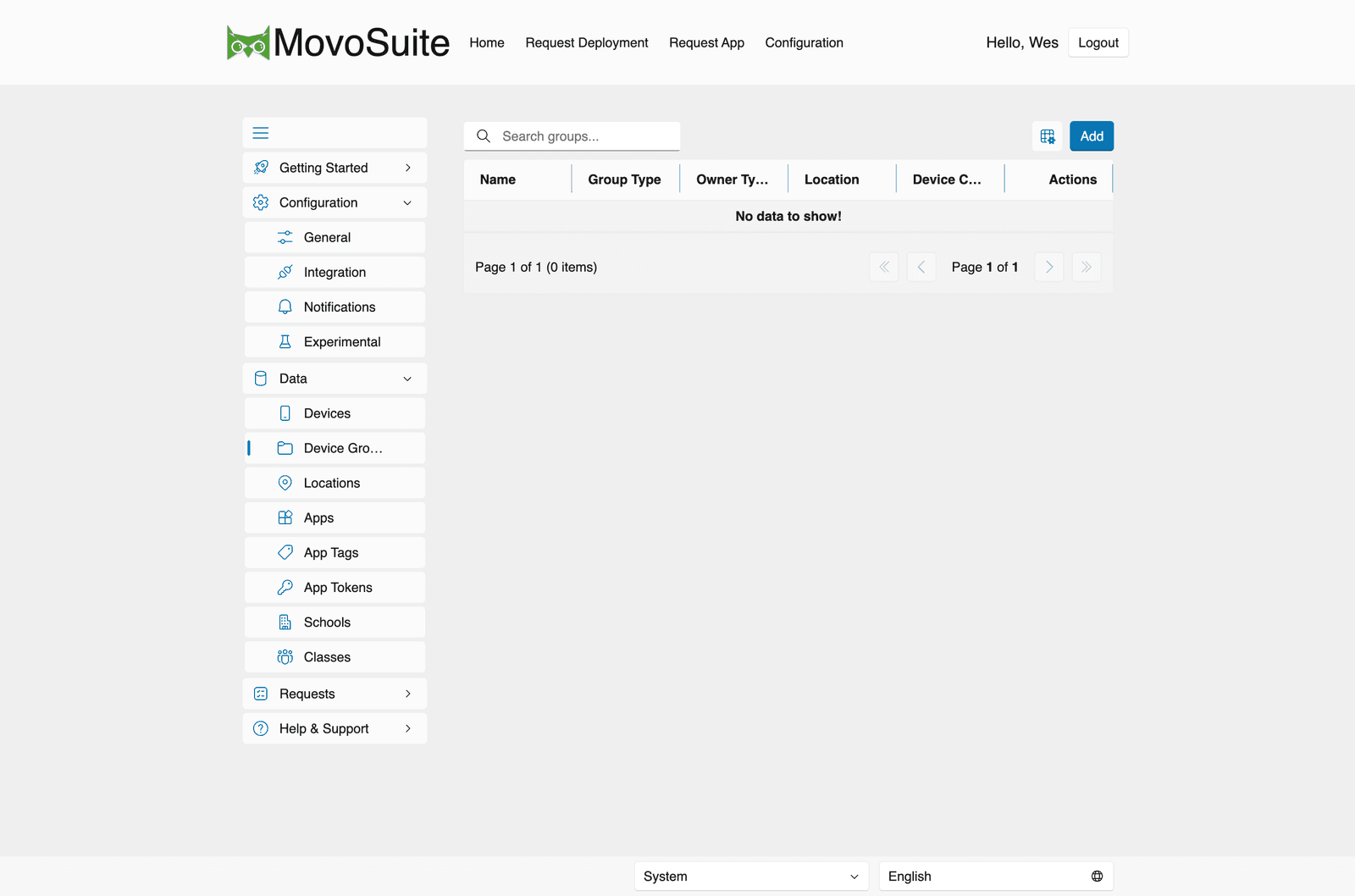Go to last page double-chevron button
Screen dimensions: 1355x896
tap(1087, 267)
